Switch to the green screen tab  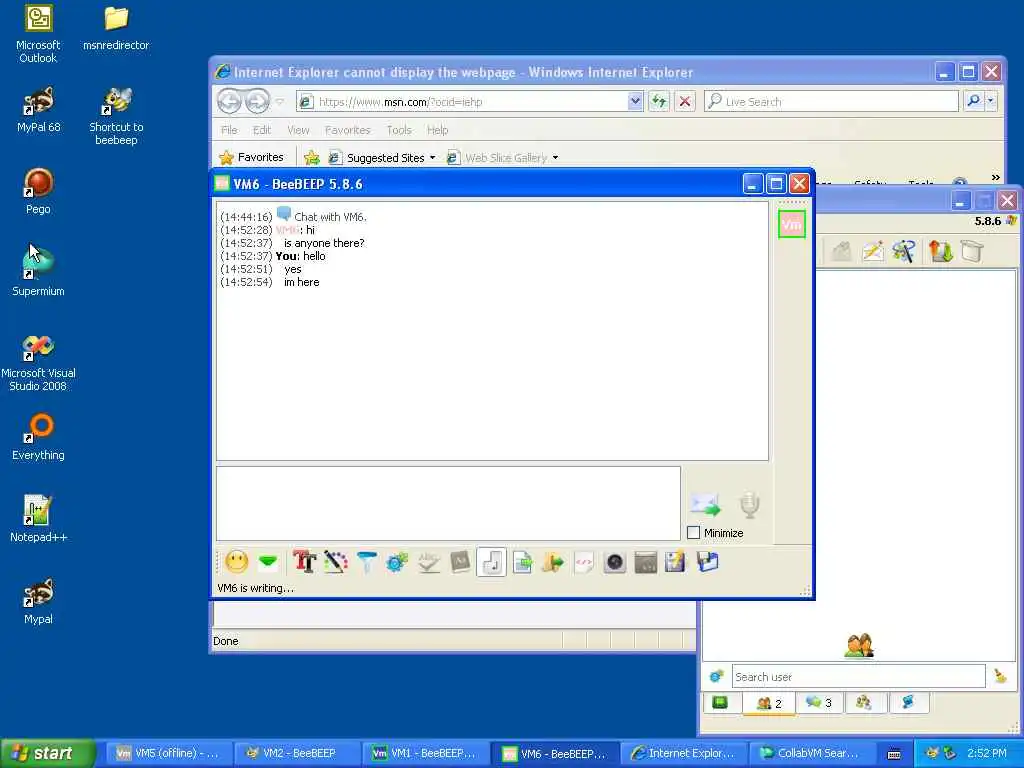point(720,703)
